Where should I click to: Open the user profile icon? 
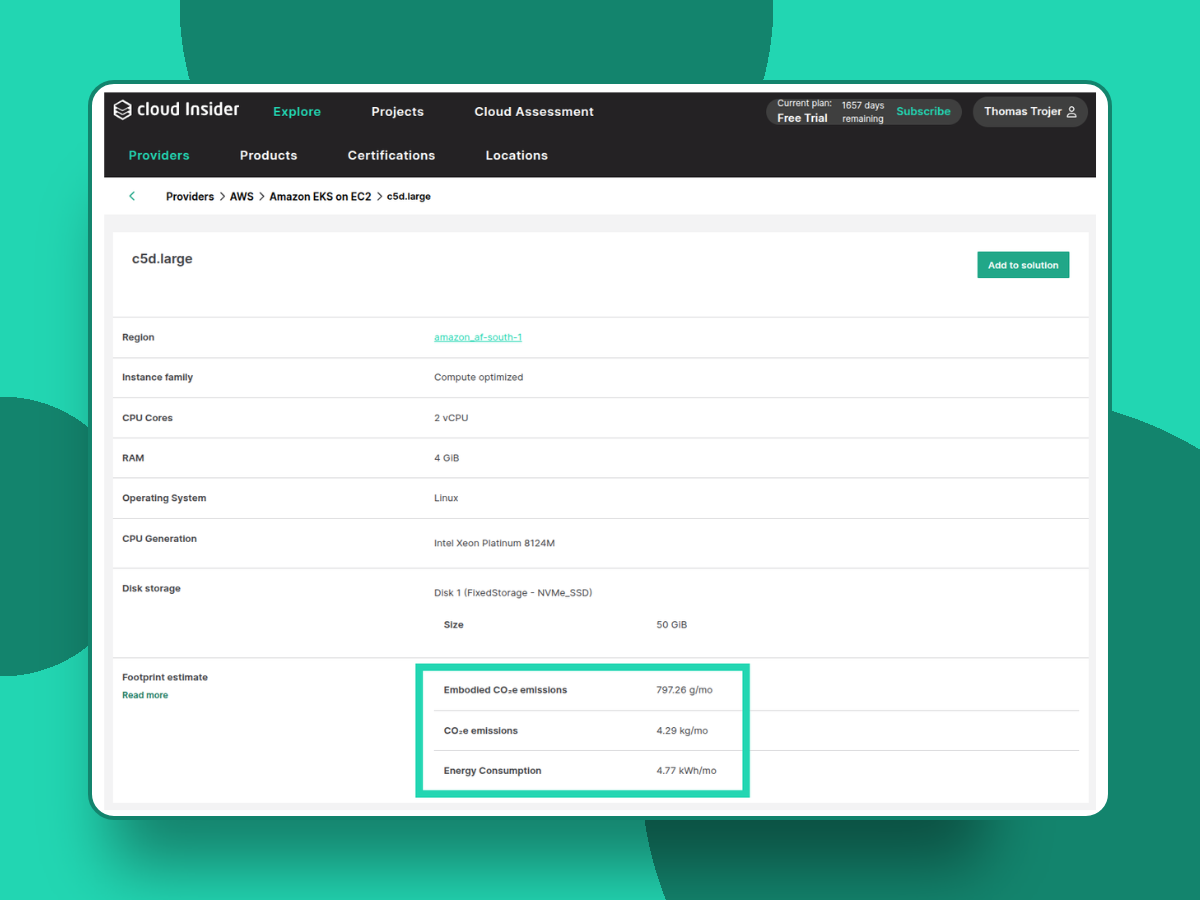point(1072,112)
